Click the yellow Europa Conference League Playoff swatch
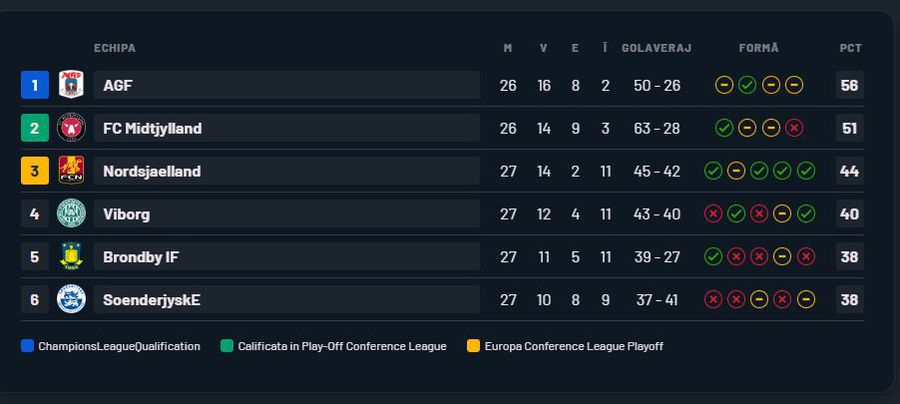The height and width of the screenshot is (404, 900). (x=473, y=346)
